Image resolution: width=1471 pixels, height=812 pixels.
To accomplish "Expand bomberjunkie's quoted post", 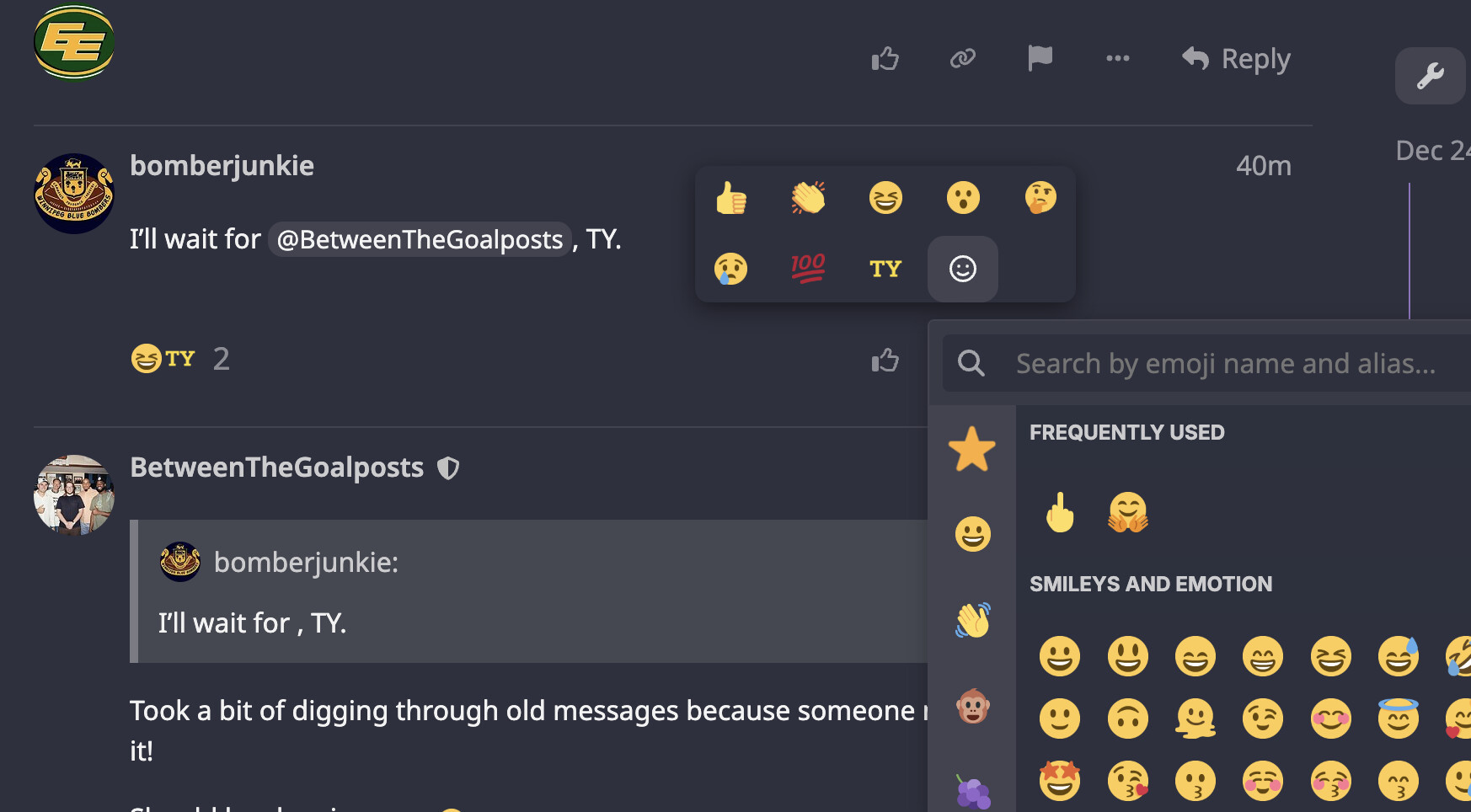I will click(x=305, y=562).
